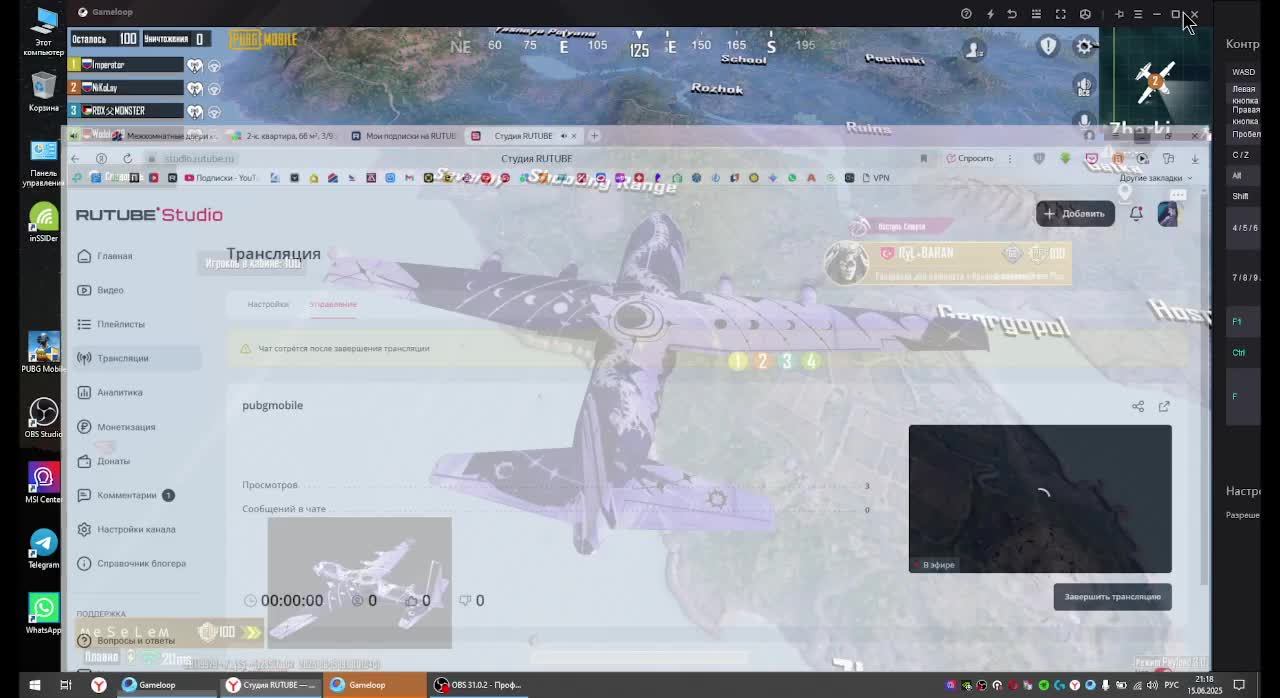The width and height of the screenshot is (1280, 698).
Task: Open the browser downloads icon
Action: (x=1194, y=159)
